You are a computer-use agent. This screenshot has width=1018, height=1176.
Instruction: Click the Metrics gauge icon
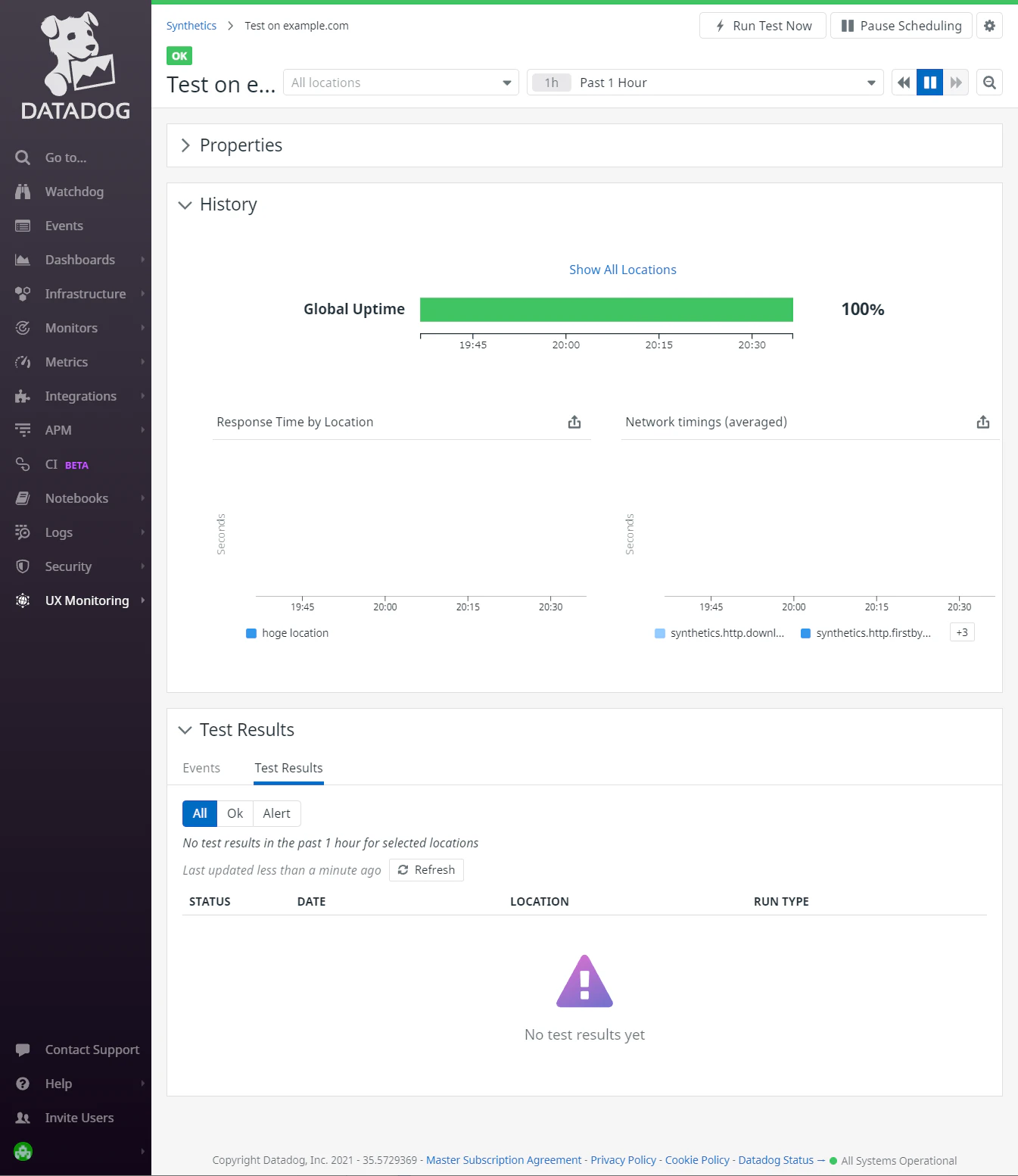[x=23, y=362]
